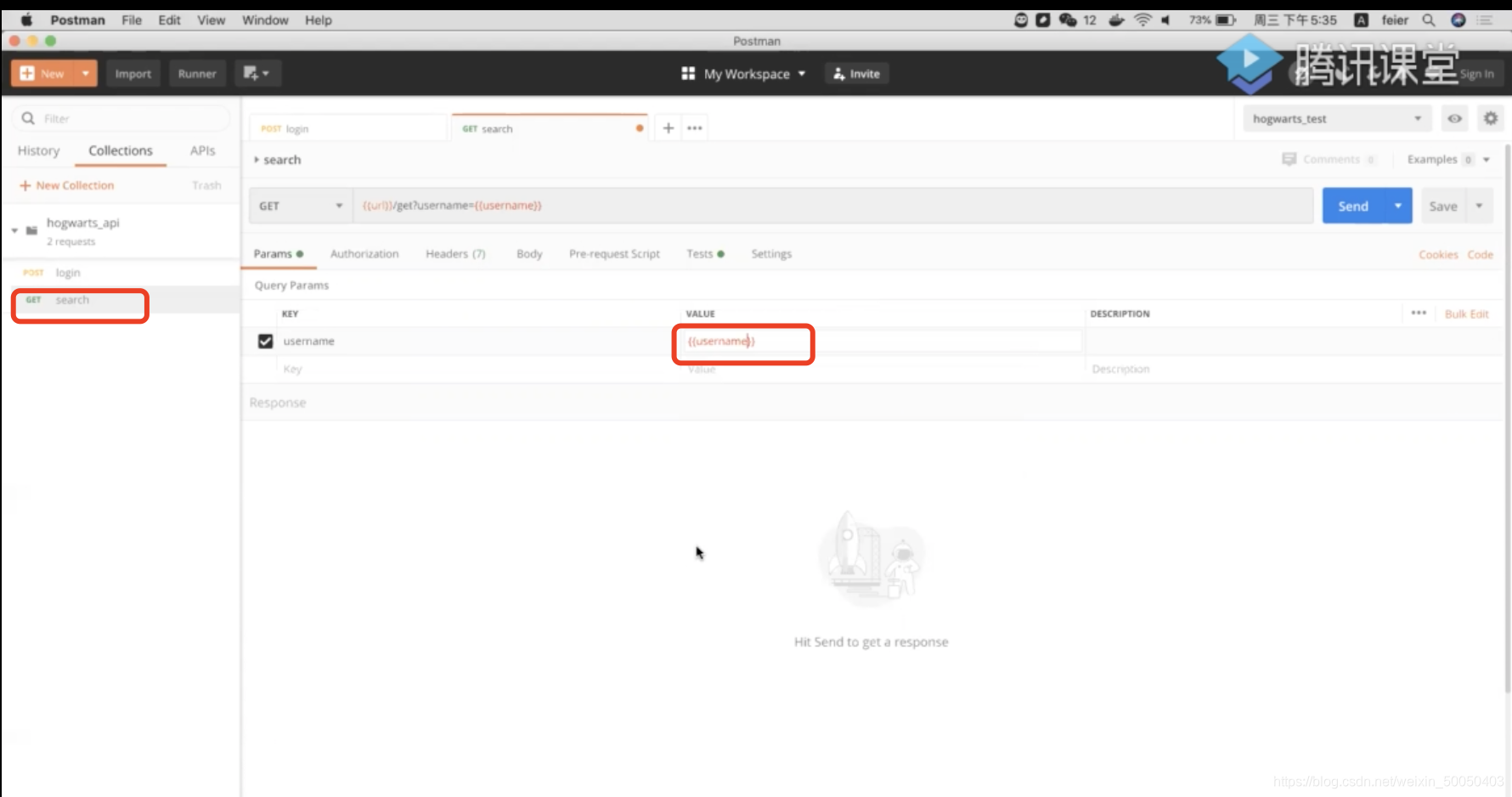Switch to the Collections tab
The width and height of the screenshot is (1512, 797).
pos(121,150)
